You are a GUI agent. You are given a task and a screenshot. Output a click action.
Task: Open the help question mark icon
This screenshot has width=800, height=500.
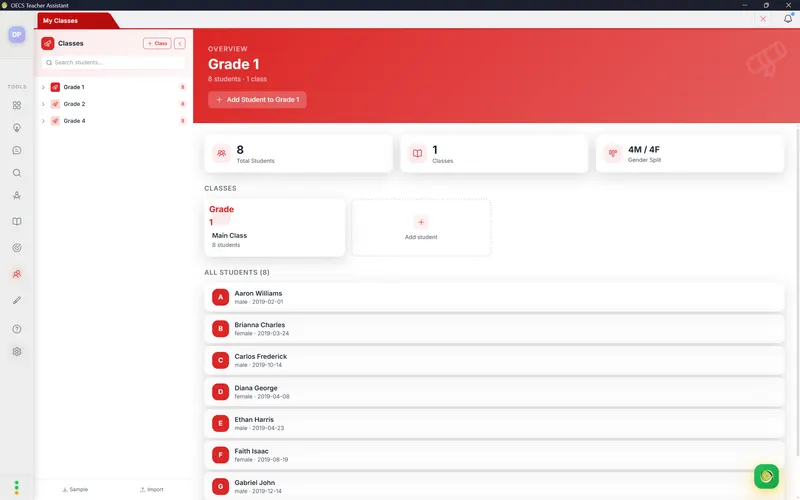click(17, 329)
